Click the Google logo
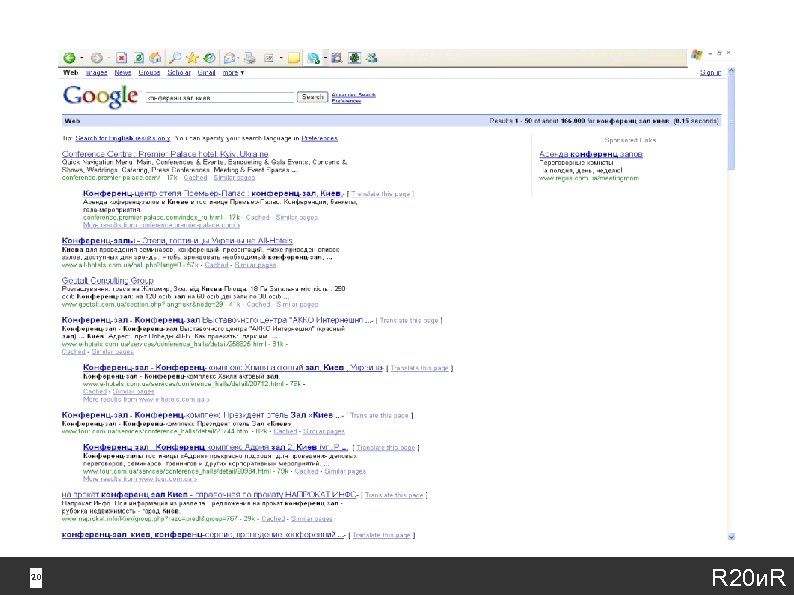Viewport: 794px width, 595px height. (100, 96)
